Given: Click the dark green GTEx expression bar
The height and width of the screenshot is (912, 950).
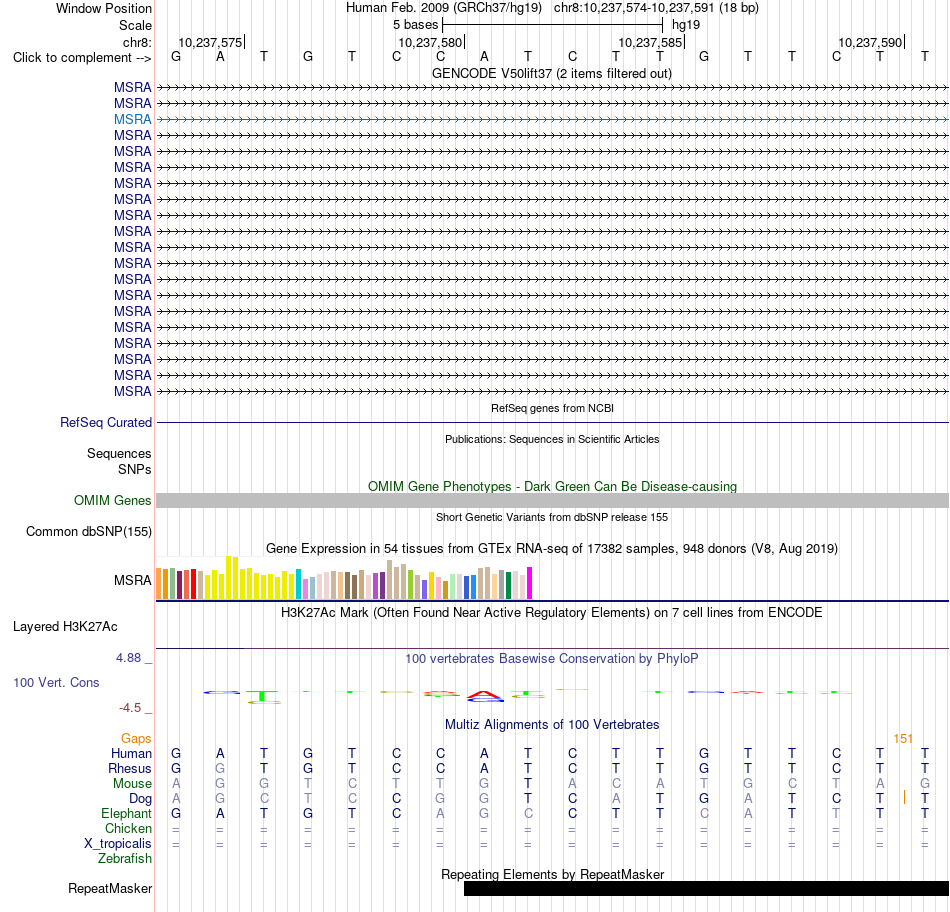Looking at the screenshot, I should [508, 585].
